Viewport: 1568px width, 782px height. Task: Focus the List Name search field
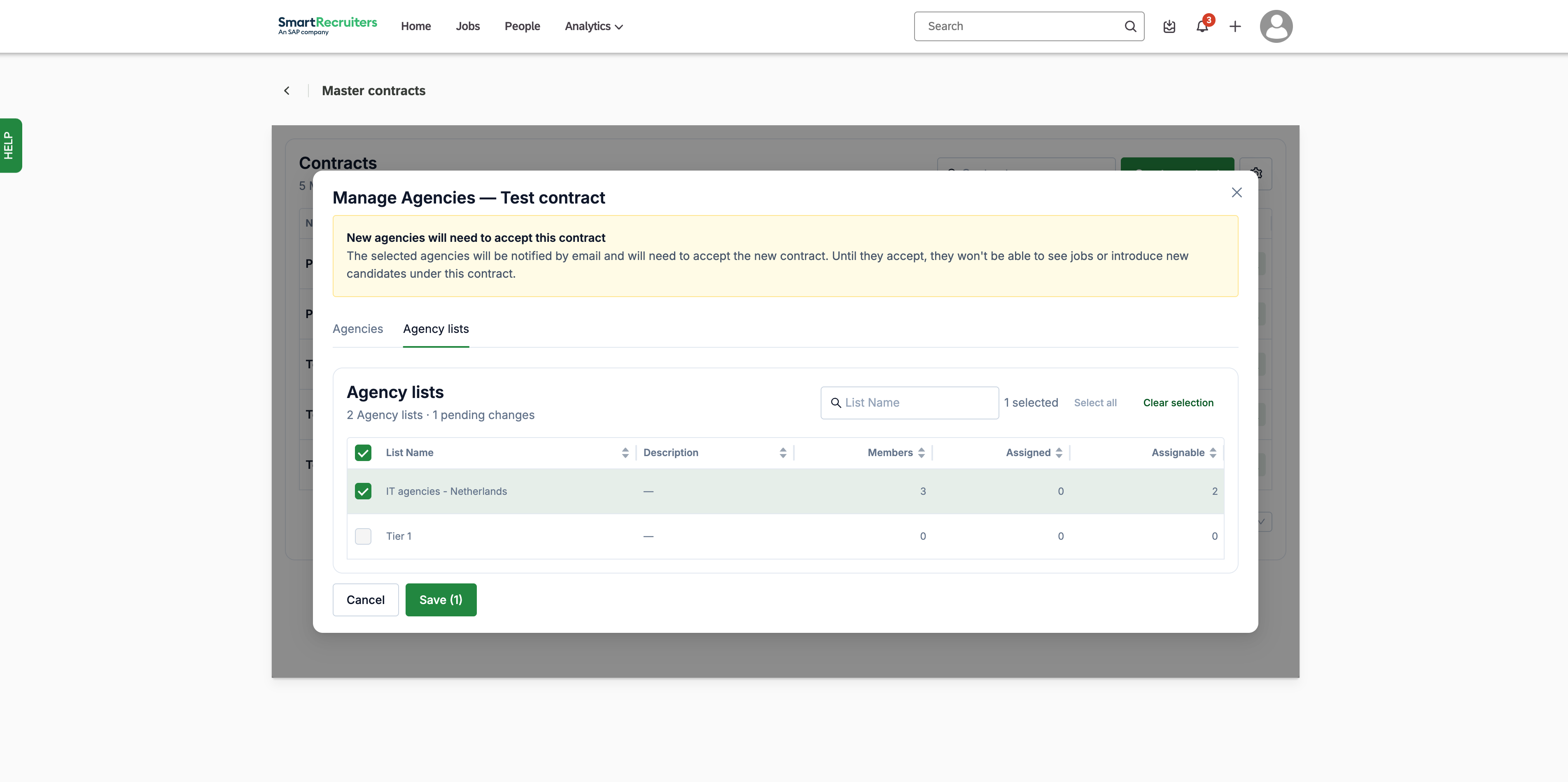(910, 403)
